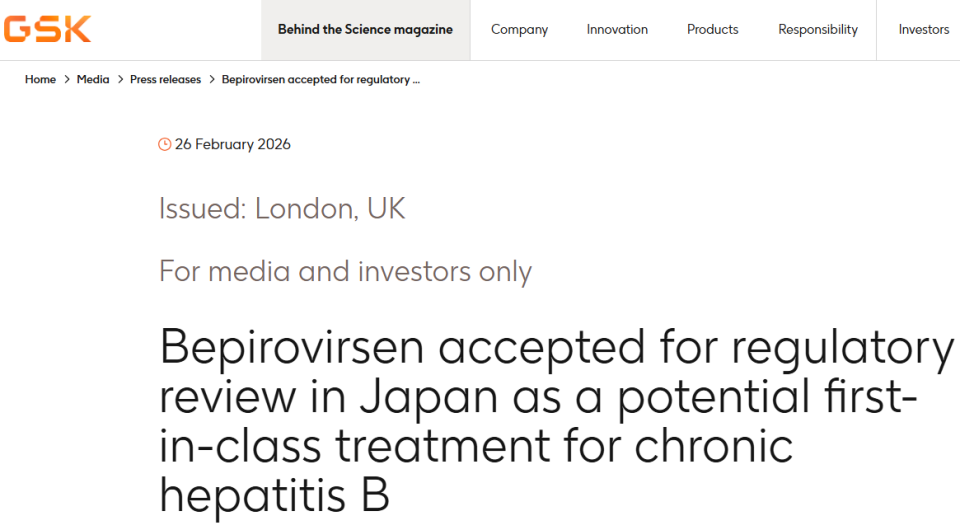Click the chevron between Media and Press releases

point(120,80)
